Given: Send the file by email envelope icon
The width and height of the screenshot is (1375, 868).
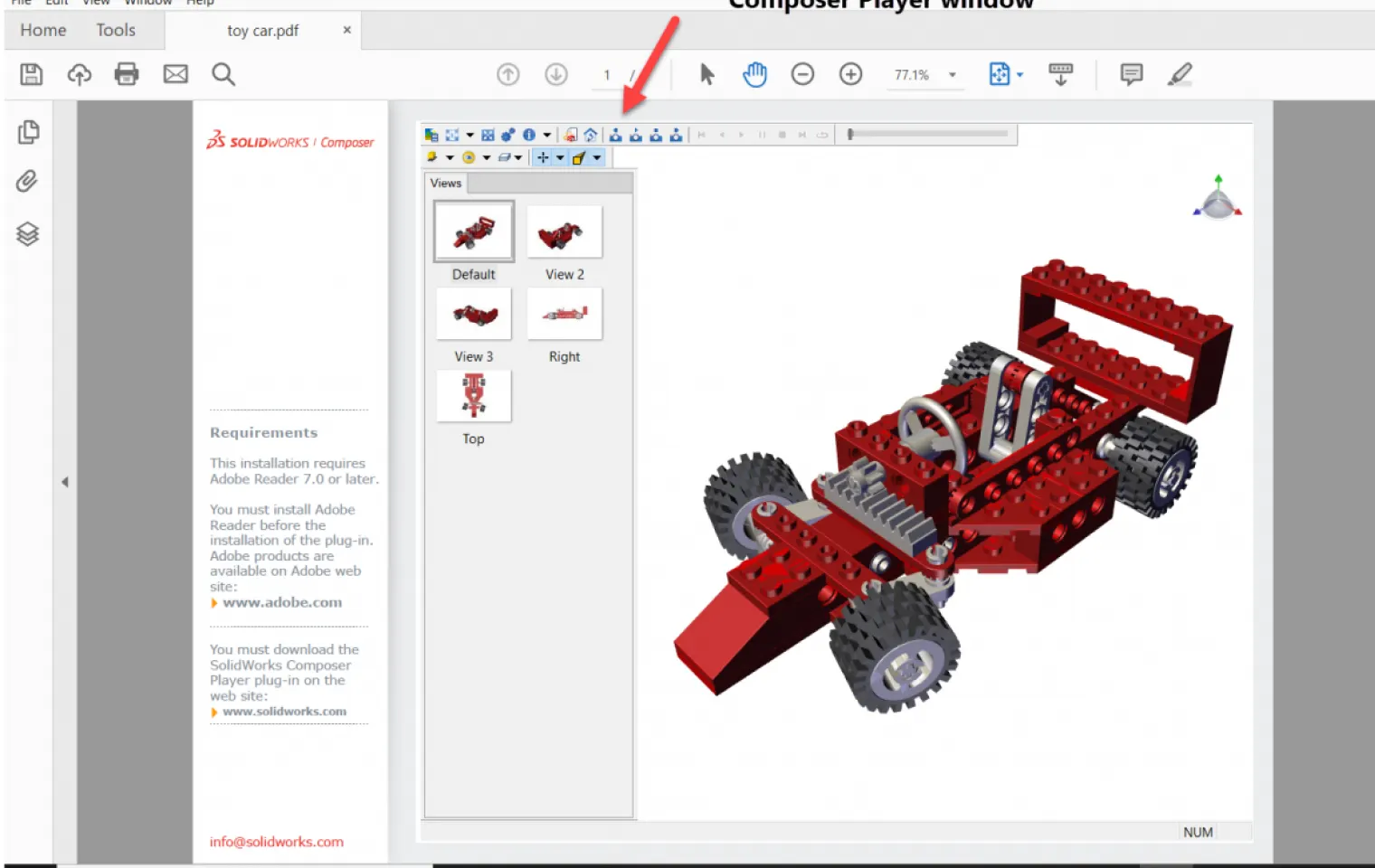Looking at the screenshot, I should click(175, 74).
